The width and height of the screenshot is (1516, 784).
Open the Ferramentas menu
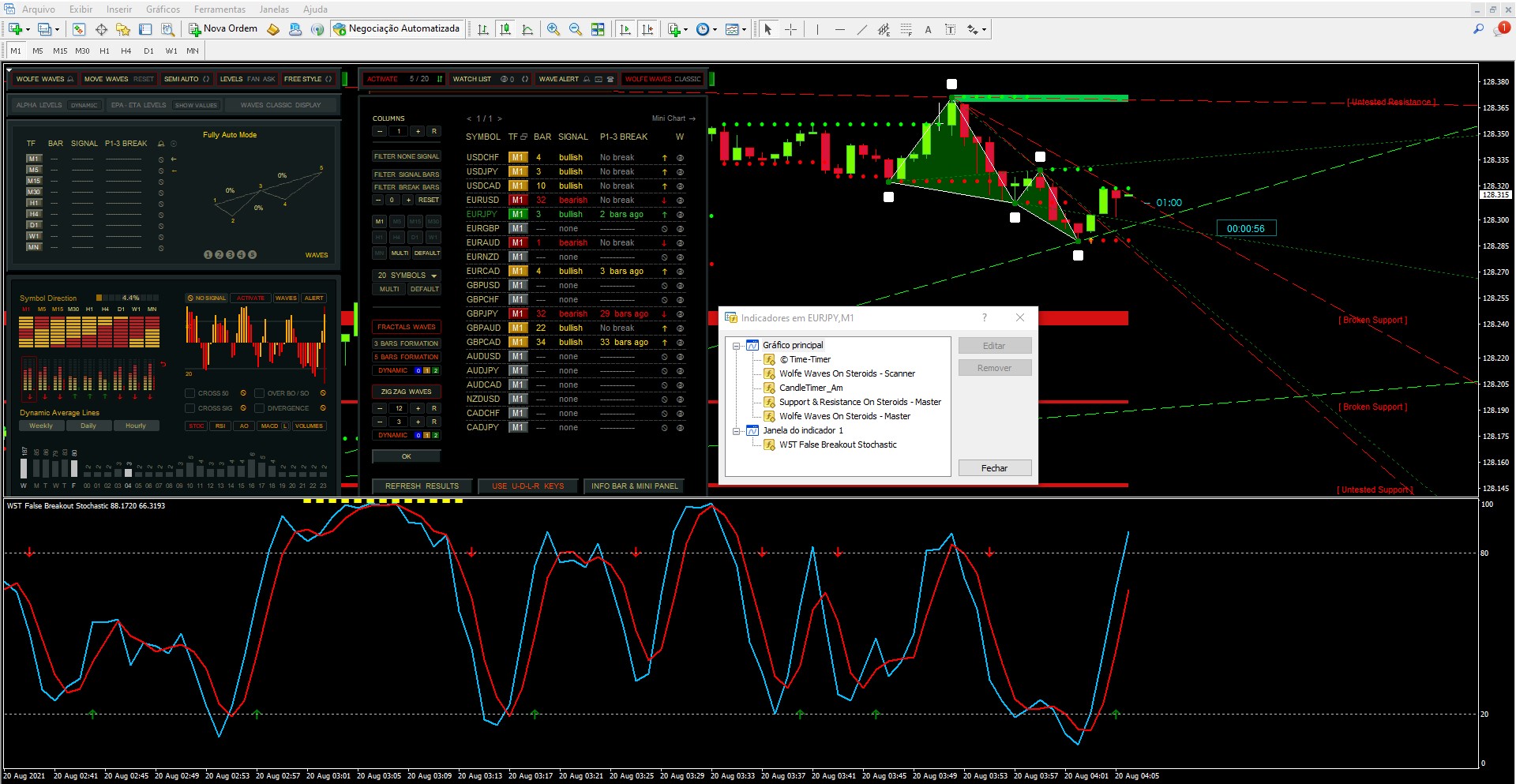[220, 9]
